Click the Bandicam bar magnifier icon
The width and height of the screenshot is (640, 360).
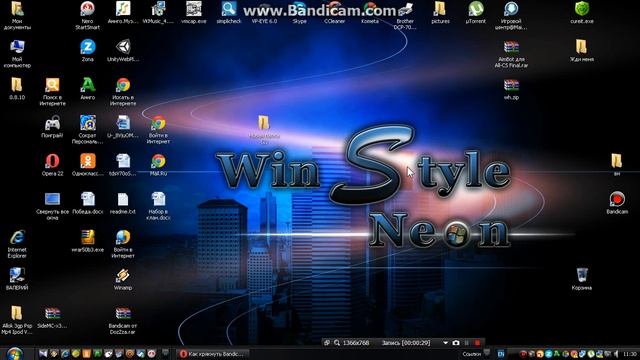click(x=337, y=343)
